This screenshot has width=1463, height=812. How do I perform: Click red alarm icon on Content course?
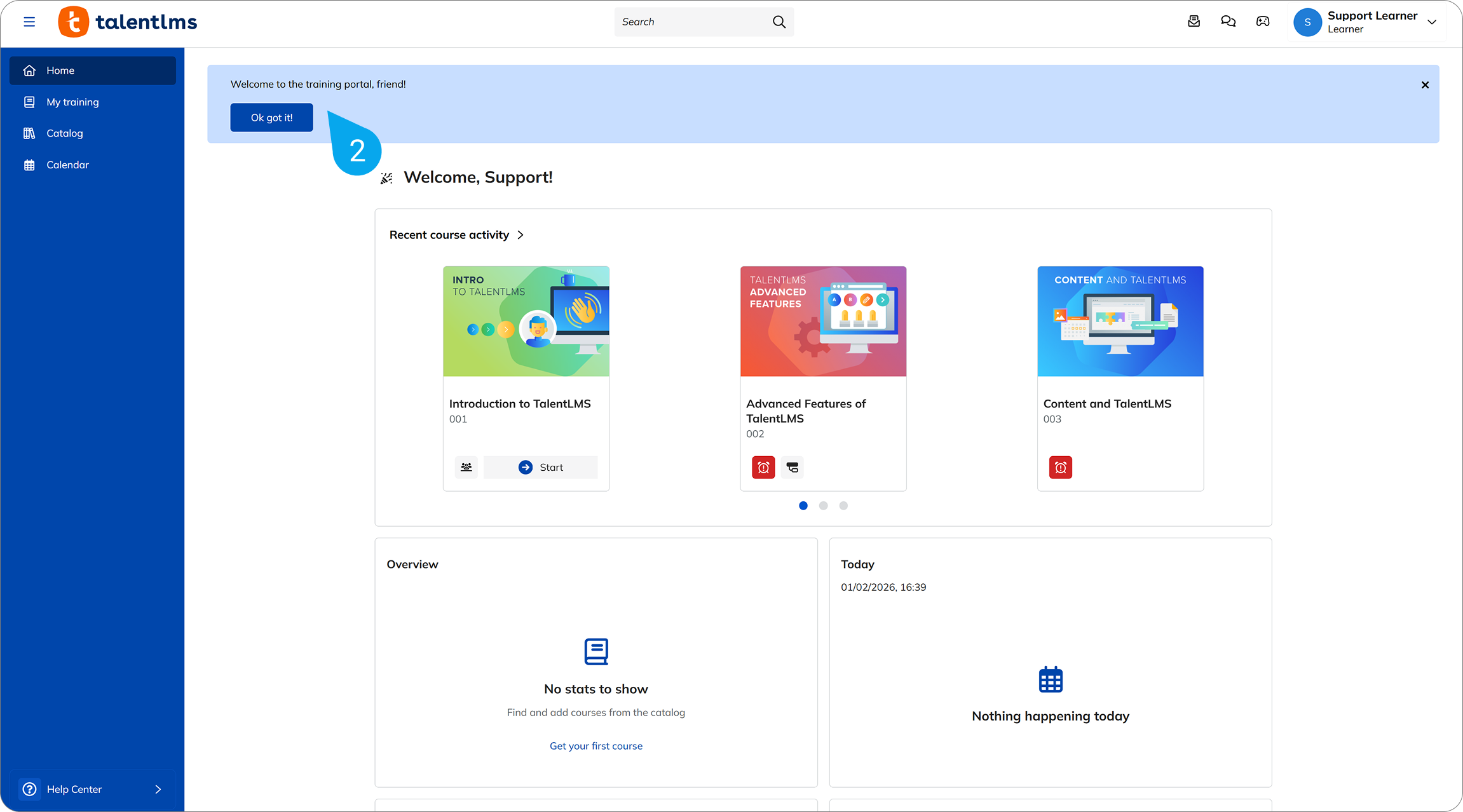[x=1060, y=468]
